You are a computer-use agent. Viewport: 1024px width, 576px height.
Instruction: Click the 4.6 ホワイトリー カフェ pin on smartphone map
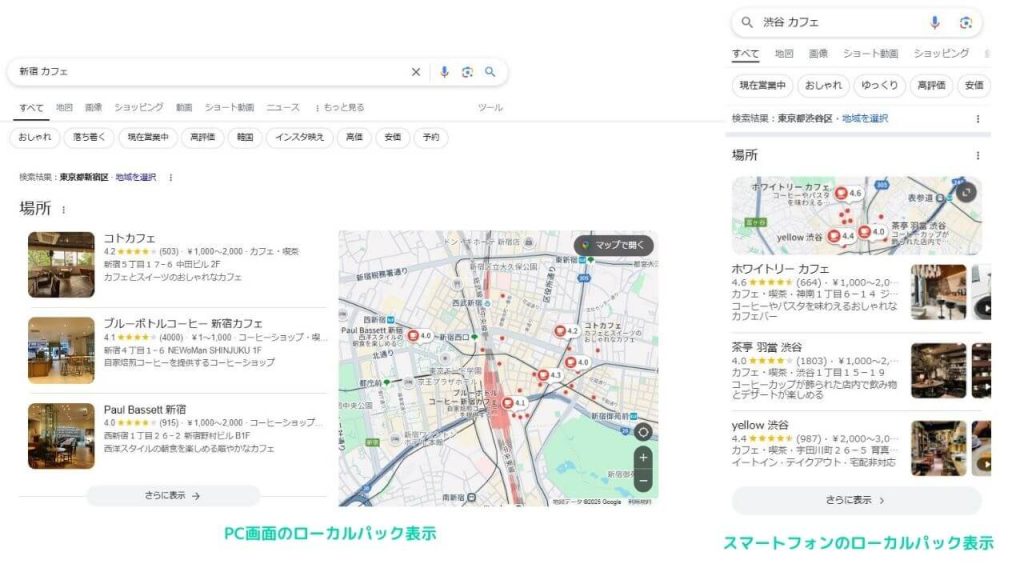click(x=848, y=193)
